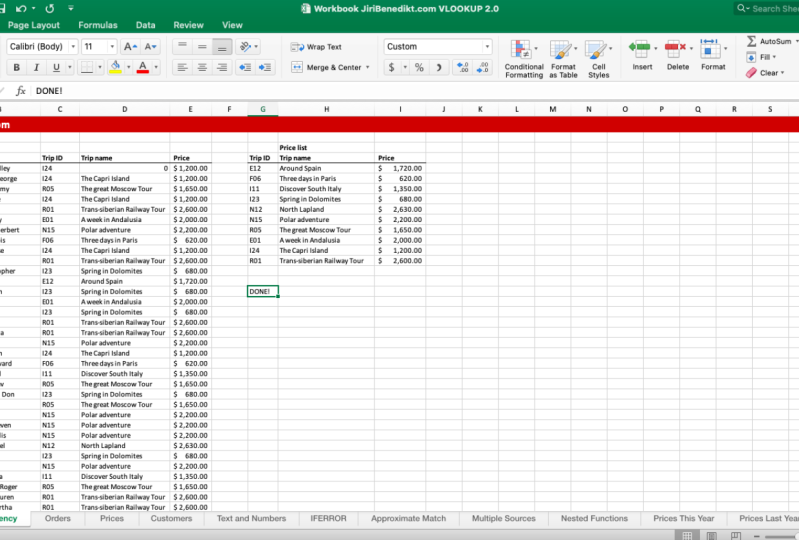
Task: Open the Page Layout ribbon tab
Action: (33, 25)
